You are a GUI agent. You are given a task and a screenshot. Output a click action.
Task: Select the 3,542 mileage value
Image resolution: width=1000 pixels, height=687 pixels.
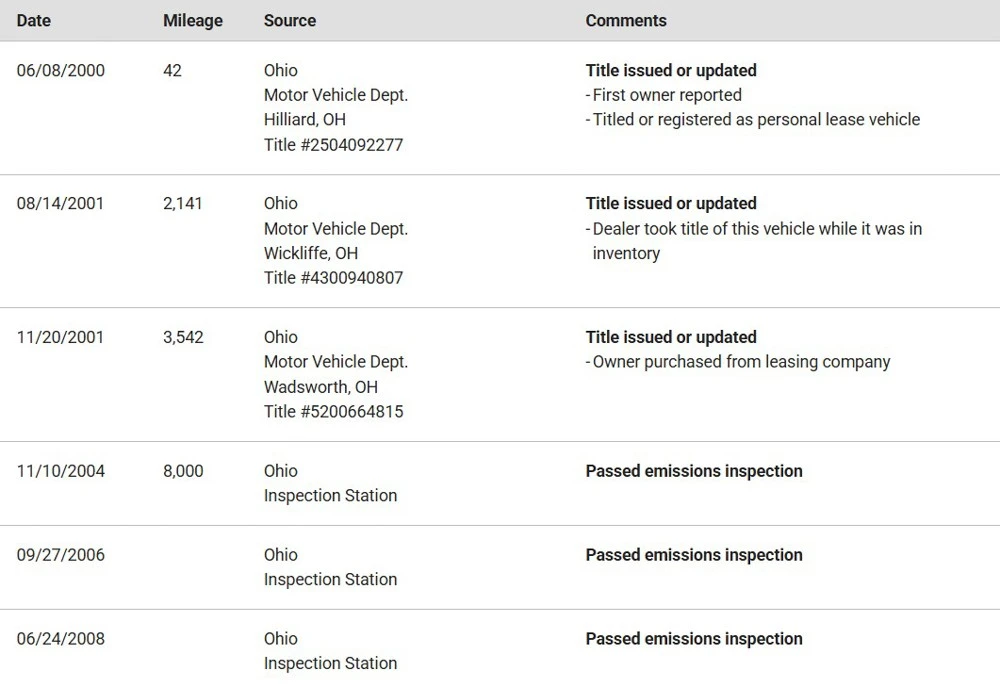click(x=183, y=337)
